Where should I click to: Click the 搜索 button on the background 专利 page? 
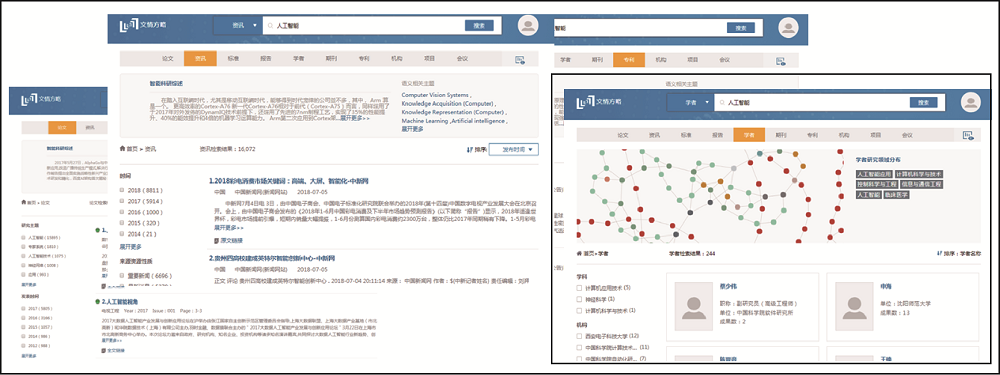click(x=740, y=28)
